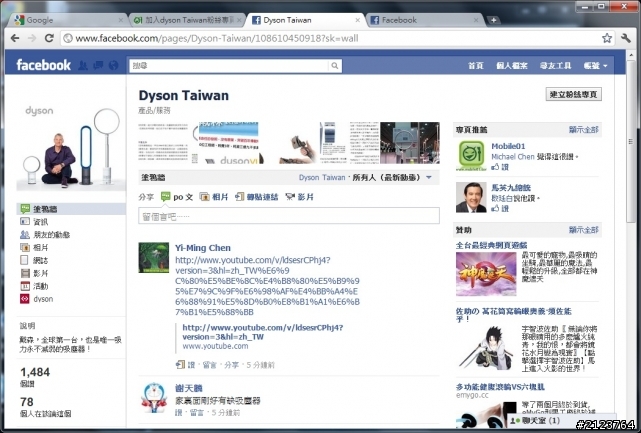641x433 pixels.
Task: Open the wall filter dropdown arrow
Action: tap(429, 177)
